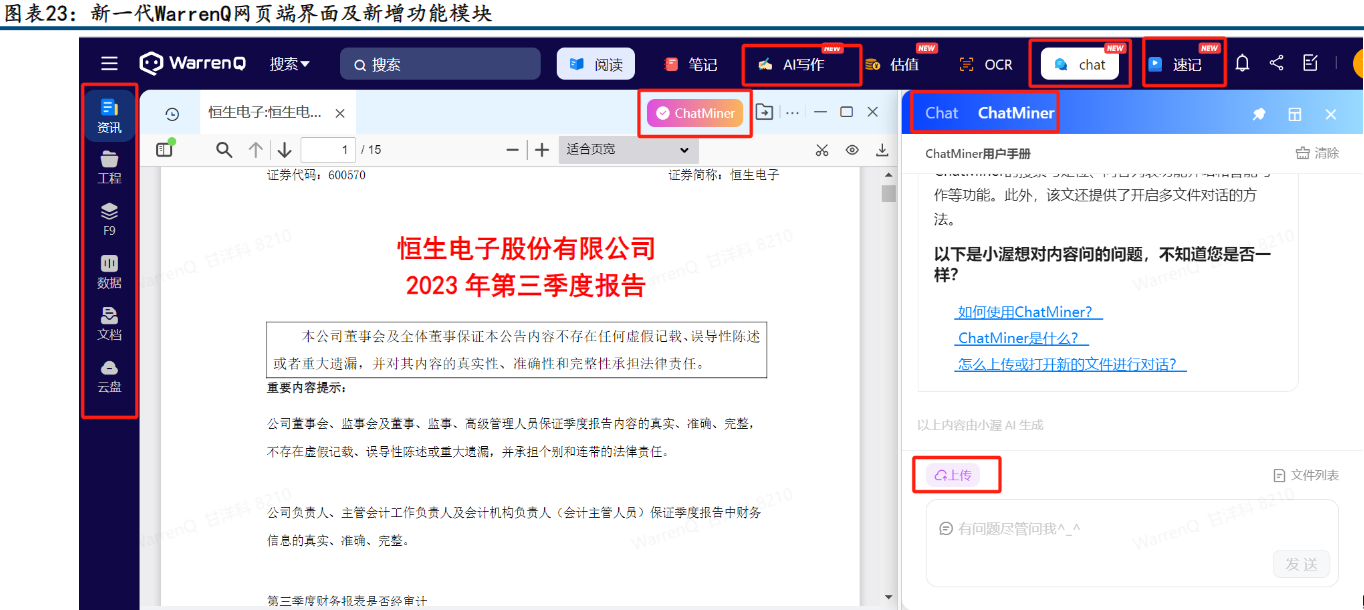Viewport: 1364px width, 610px height.
Task: Click the ChatMiner用户手册 title
Action: (978, 154)
